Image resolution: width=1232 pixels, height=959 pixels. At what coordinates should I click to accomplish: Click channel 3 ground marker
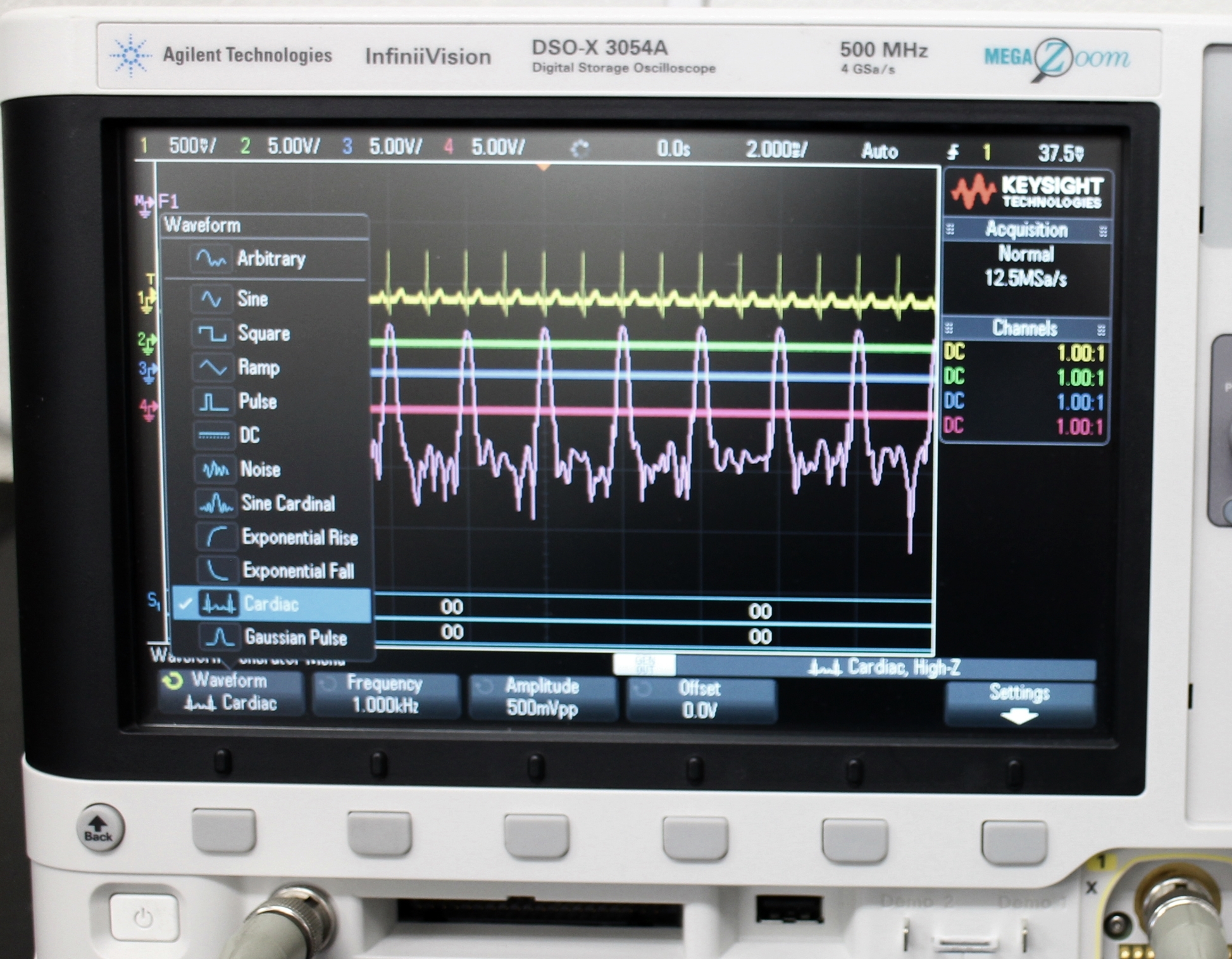tap(148, 372)
